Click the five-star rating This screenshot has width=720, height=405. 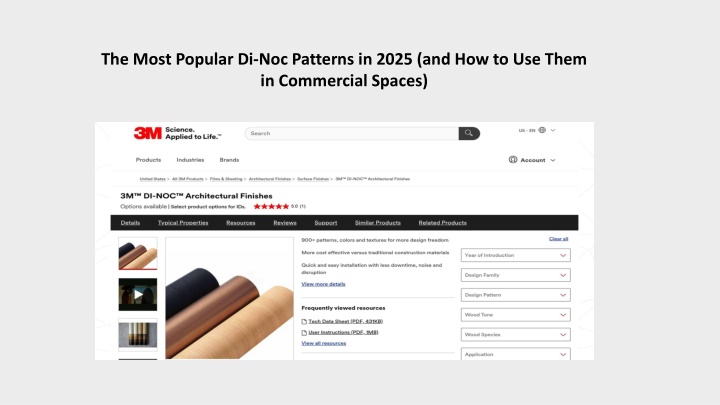click(x=271, y=207)
